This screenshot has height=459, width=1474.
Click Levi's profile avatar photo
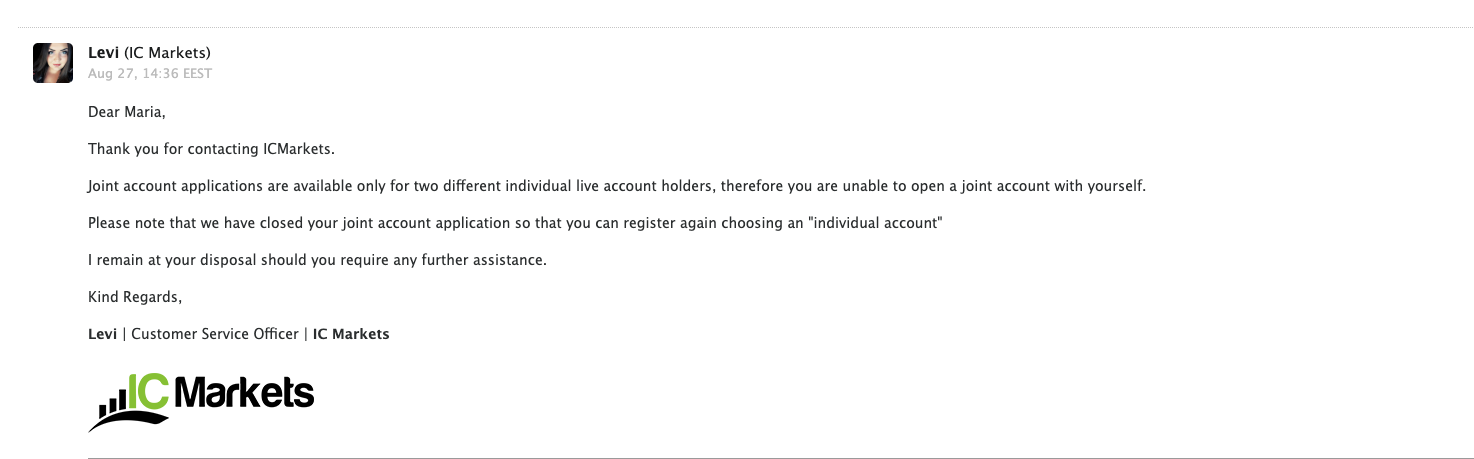pos(53,63)
